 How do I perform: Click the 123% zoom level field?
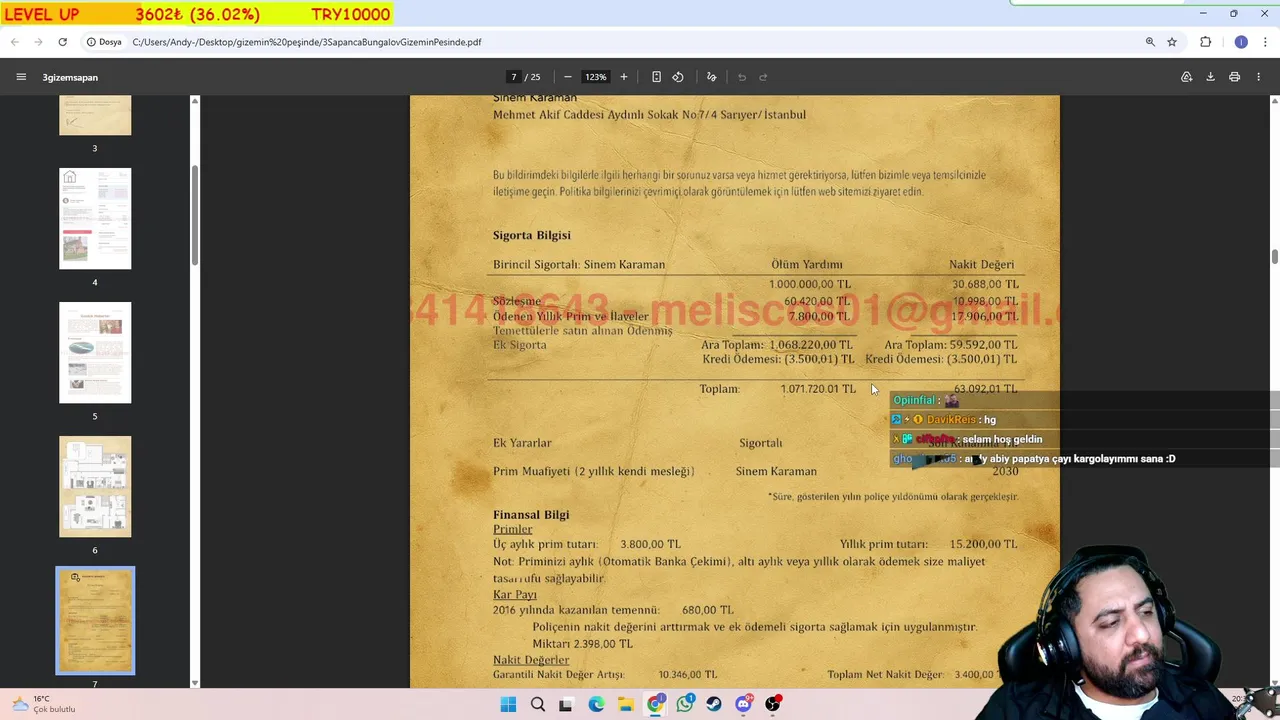(596, 77)
